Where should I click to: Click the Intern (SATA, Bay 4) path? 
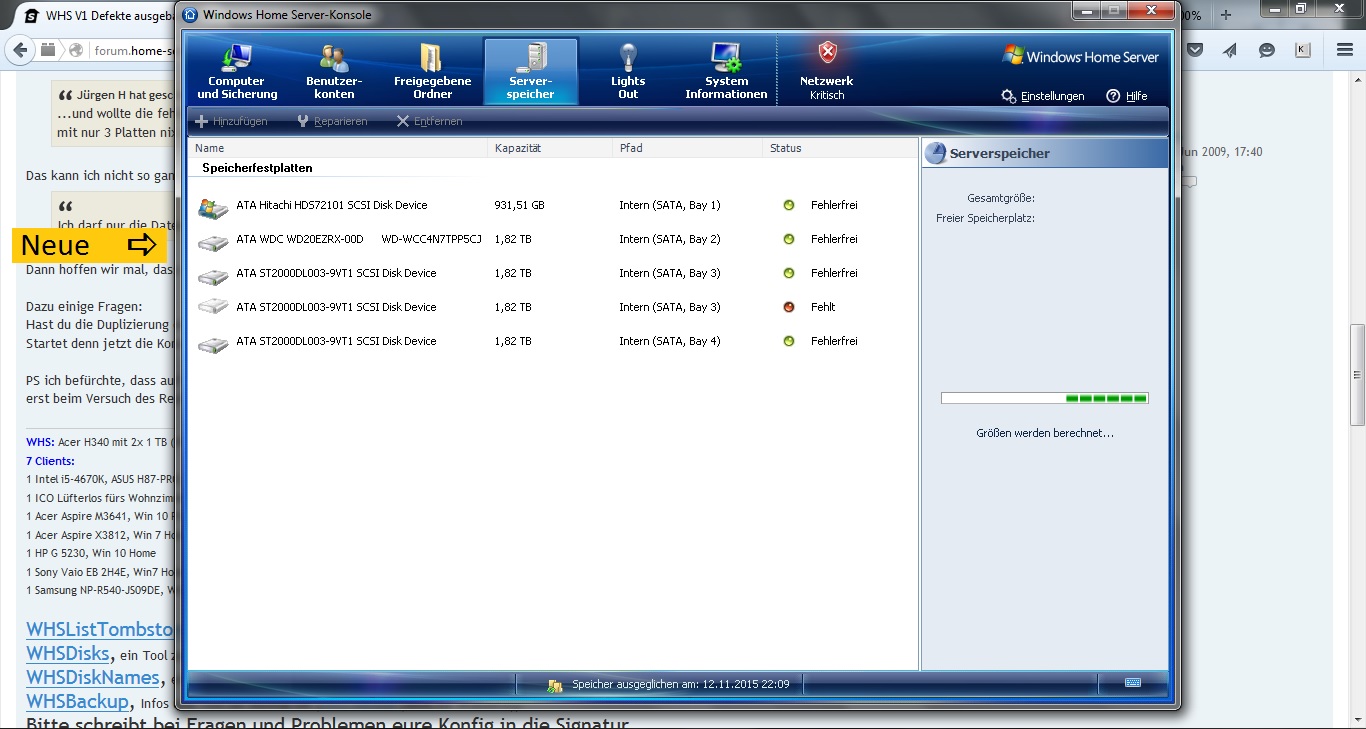669,341
